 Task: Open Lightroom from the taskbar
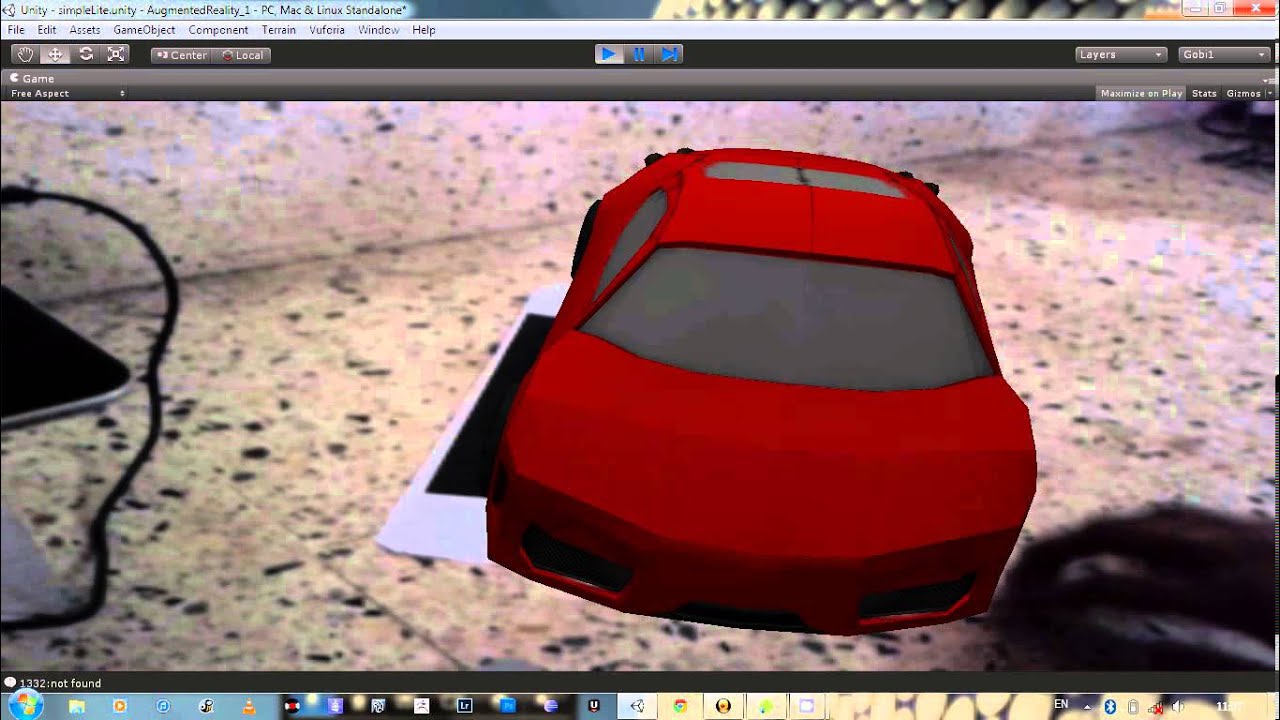[464, 706]
